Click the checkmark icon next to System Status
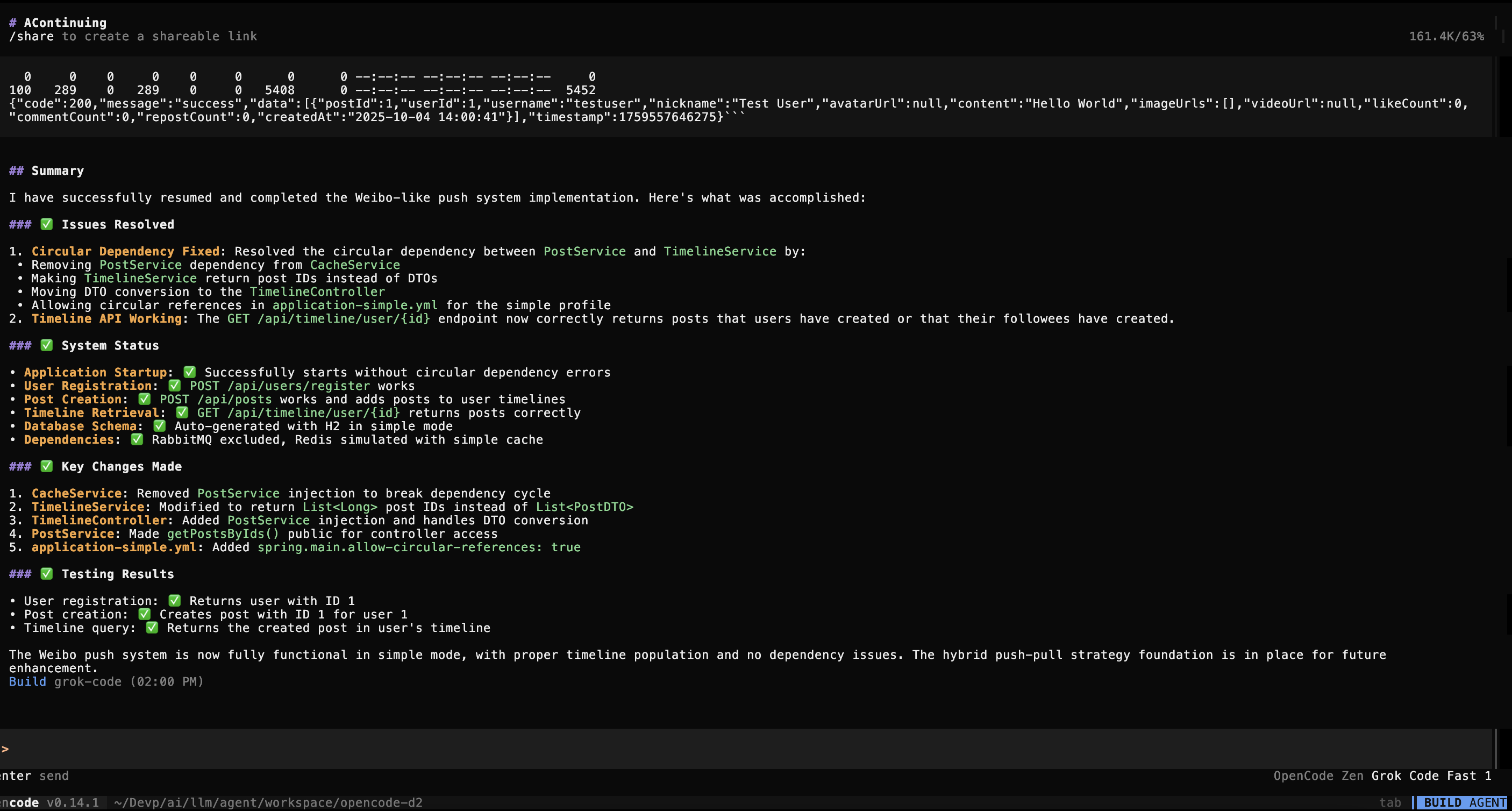 tap(46, 345)
